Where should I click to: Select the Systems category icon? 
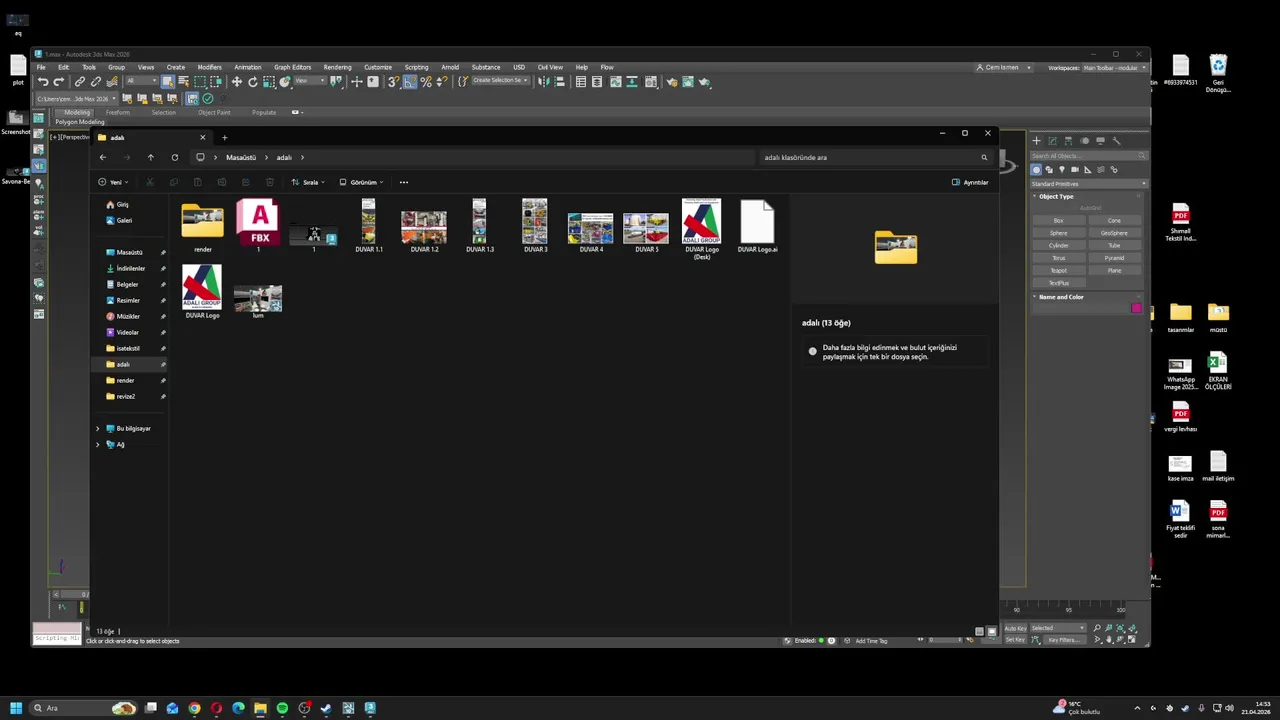click(x=1114, y=170)
